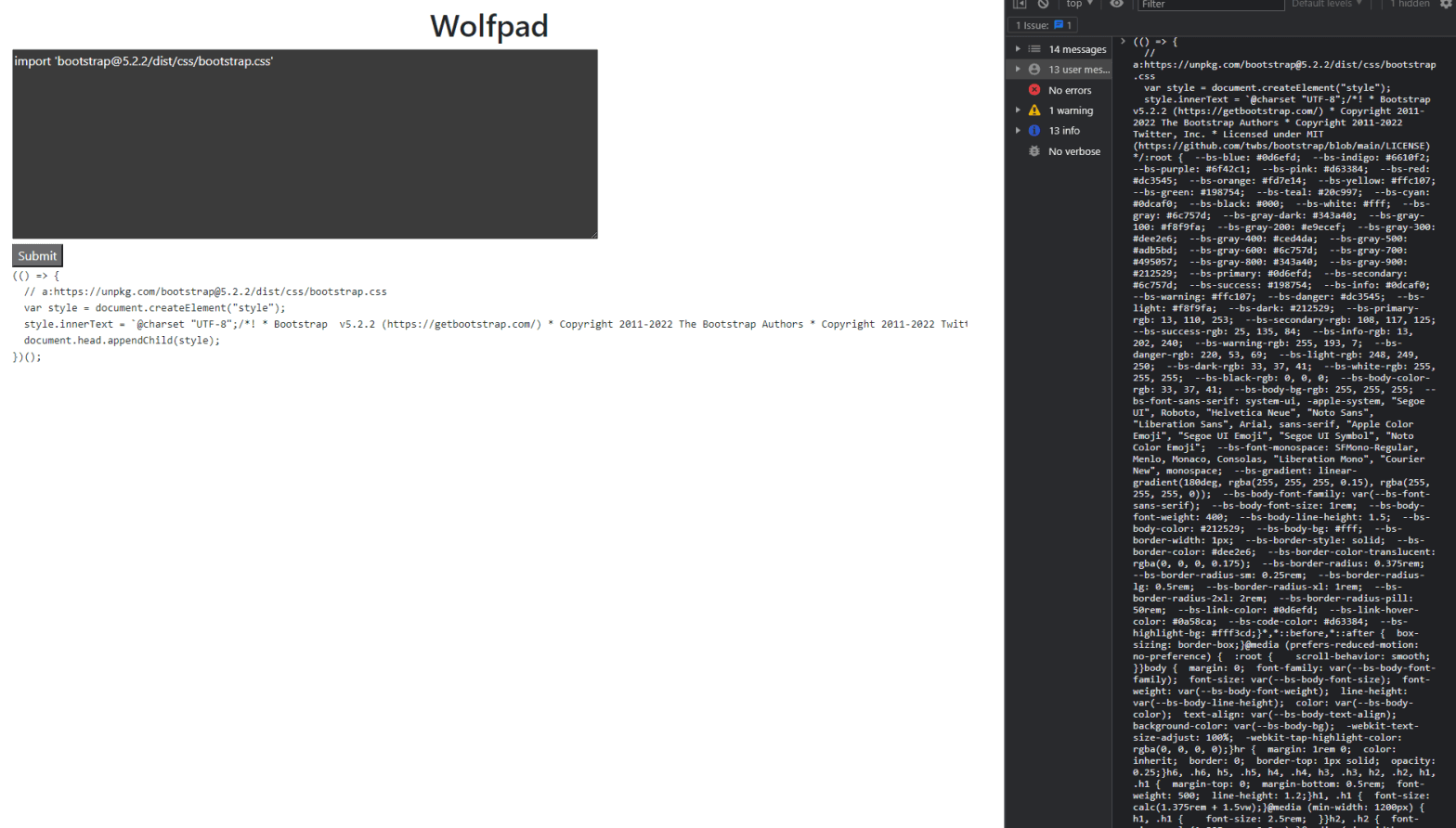The image size is (1456, 828).
Task: Open the 'top' JavaScript context dropdown
Action: tap(1079, 4)
